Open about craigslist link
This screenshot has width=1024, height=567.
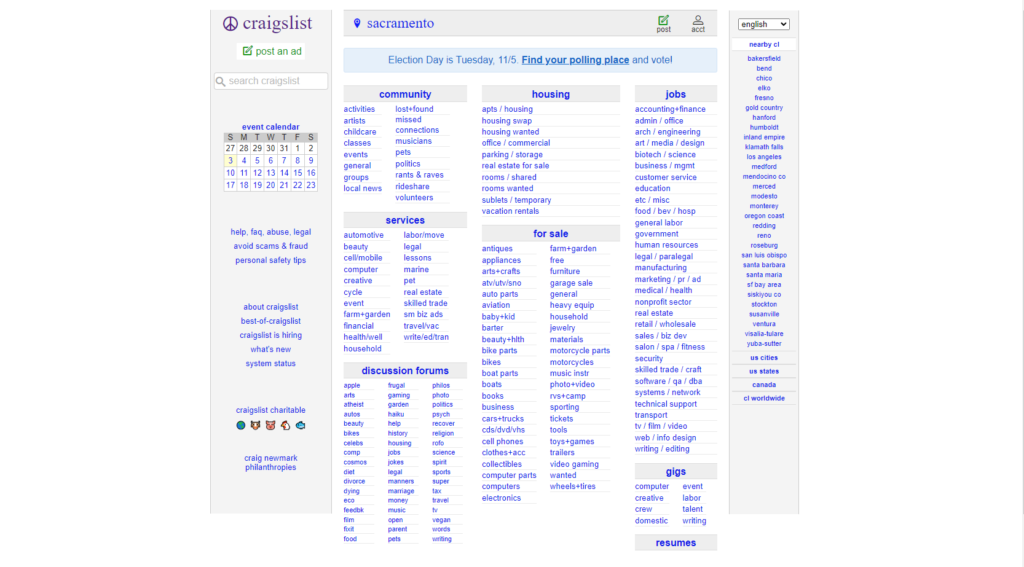coord(270,307)
